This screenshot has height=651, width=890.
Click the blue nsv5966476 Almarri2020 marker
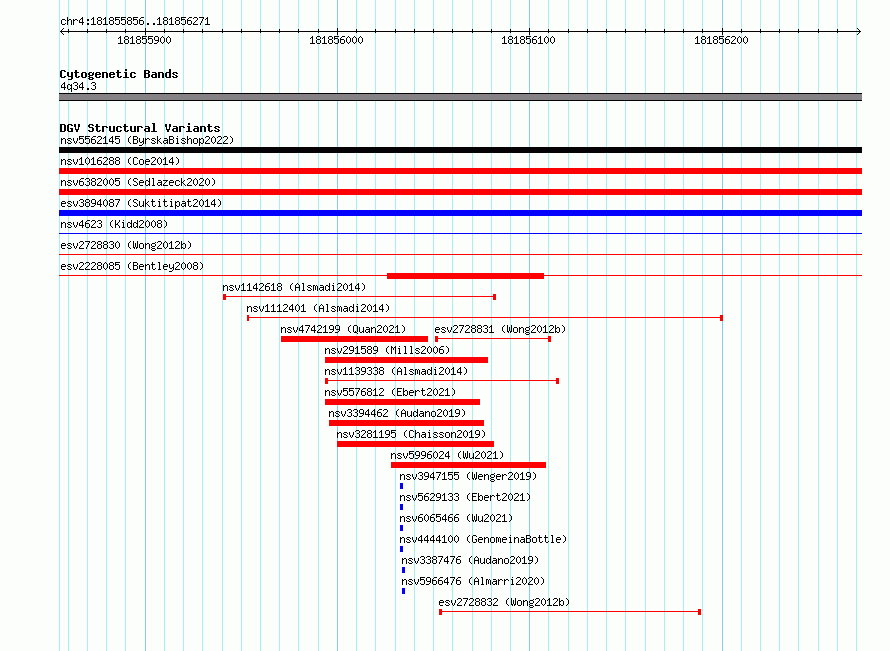(x=404, y=591)
